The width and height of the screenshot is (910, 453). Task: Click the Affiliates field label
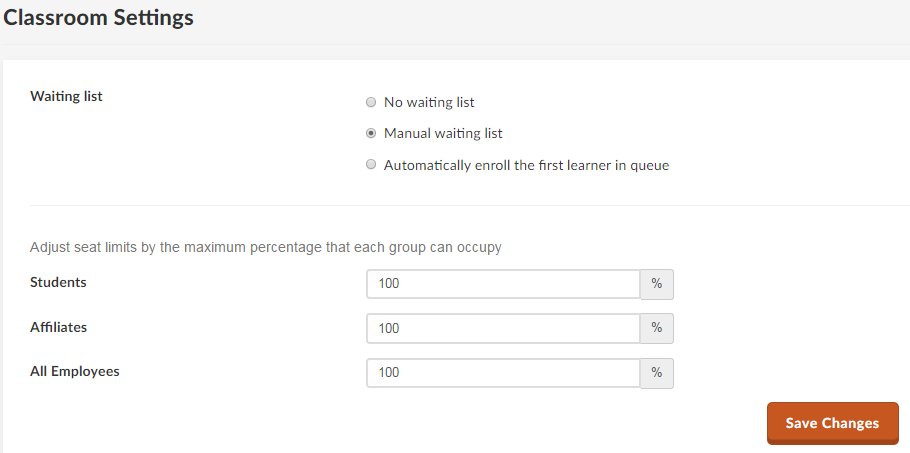click(59, 327)
